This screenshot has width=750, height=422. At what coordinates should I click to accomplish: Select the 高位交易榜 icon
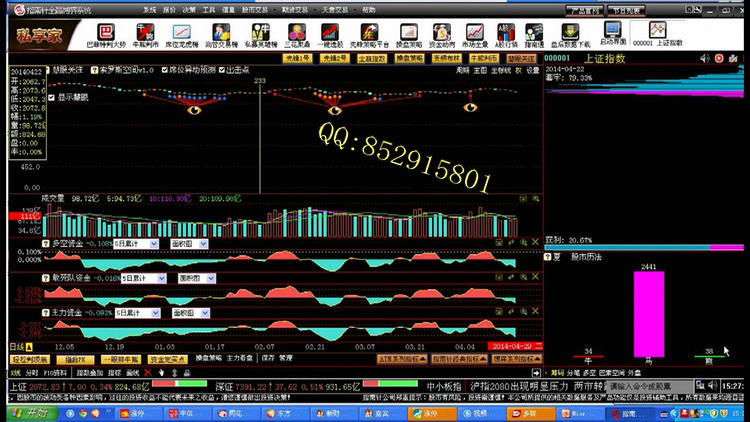tap(221, 34)
